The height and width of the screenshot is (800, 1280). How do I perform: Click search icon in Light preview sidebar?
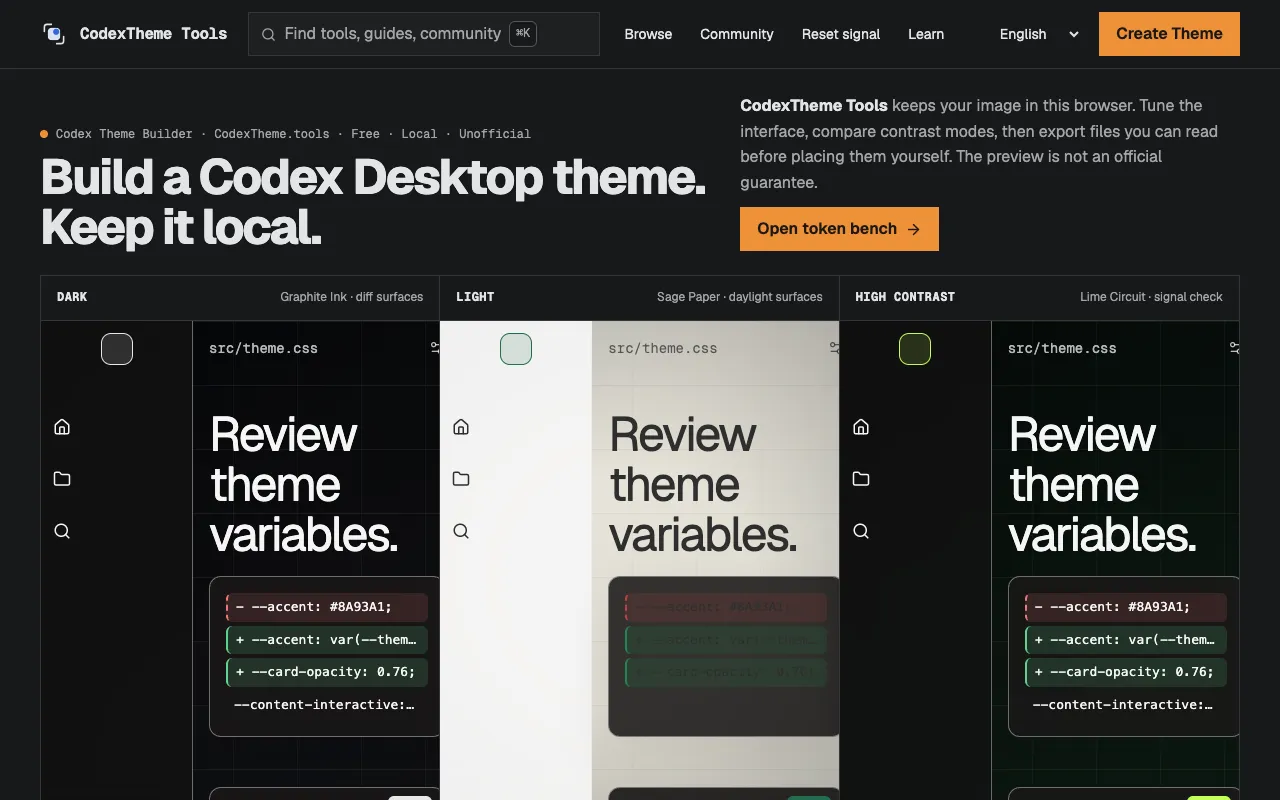click(x=461, y=531)
